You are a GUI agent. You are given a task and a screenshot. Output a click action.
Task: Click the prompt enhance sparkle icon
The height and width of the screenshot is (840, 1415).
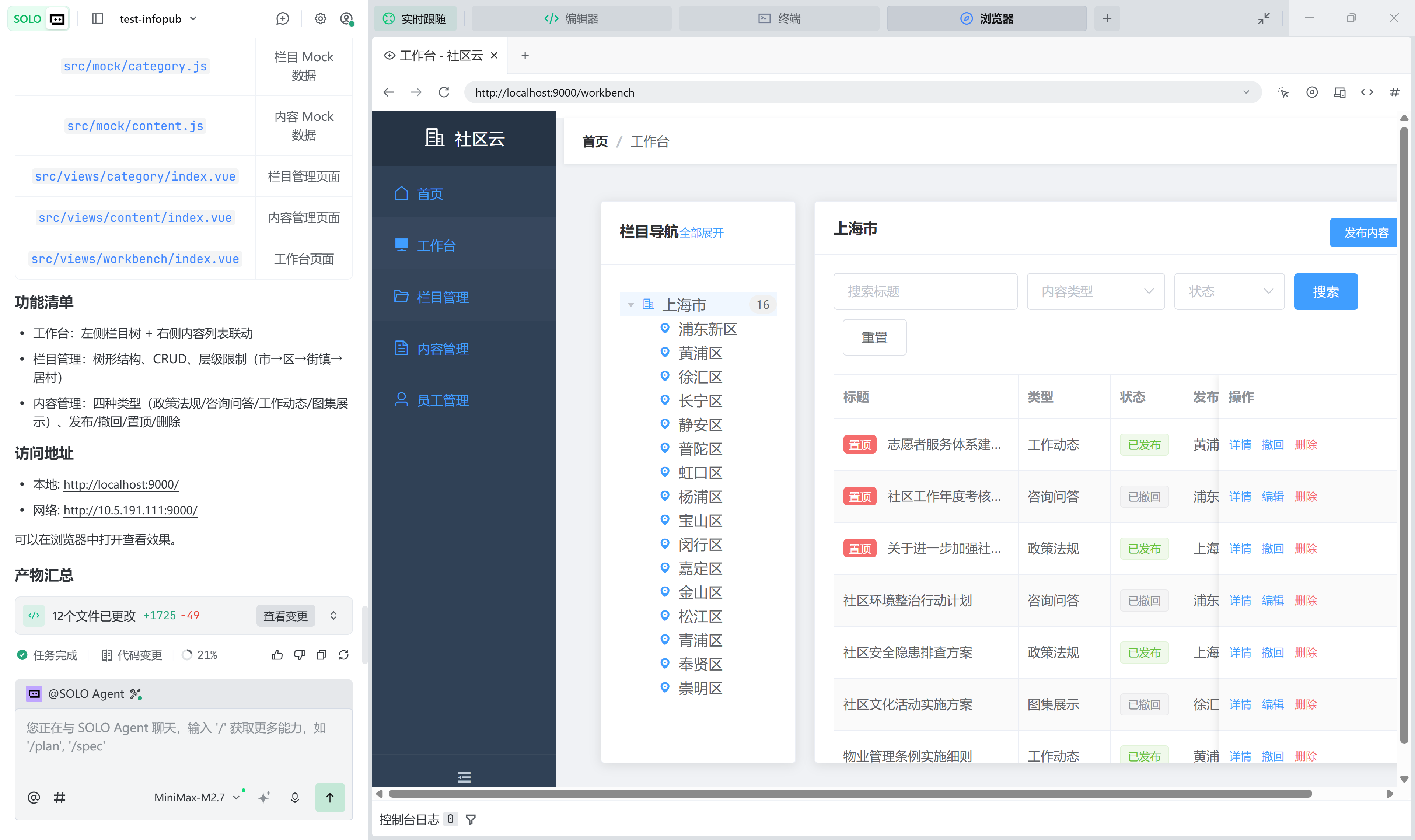264,798
